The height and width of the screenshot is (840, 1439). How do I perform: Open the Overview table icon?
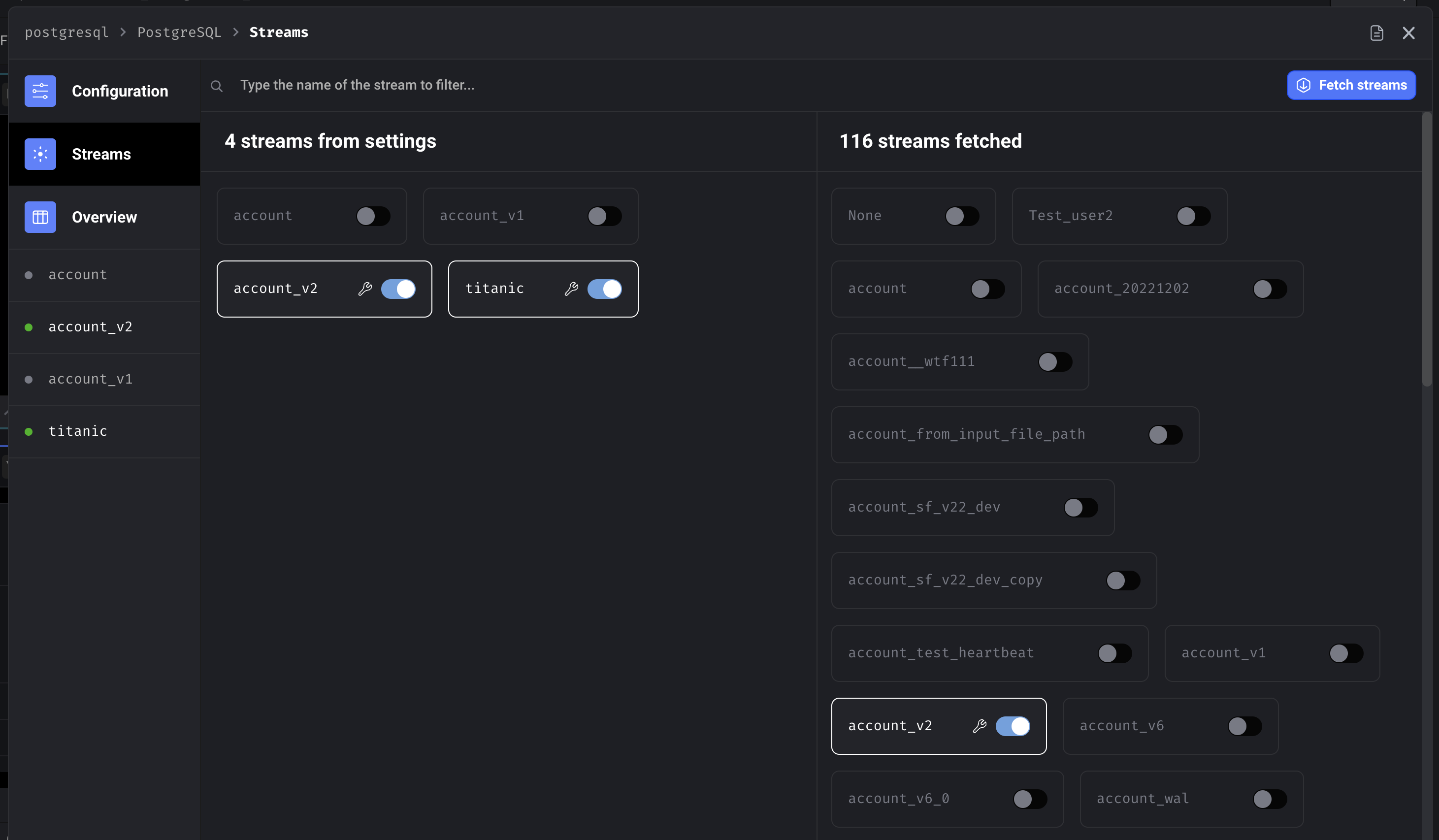[x=40, y=217]
